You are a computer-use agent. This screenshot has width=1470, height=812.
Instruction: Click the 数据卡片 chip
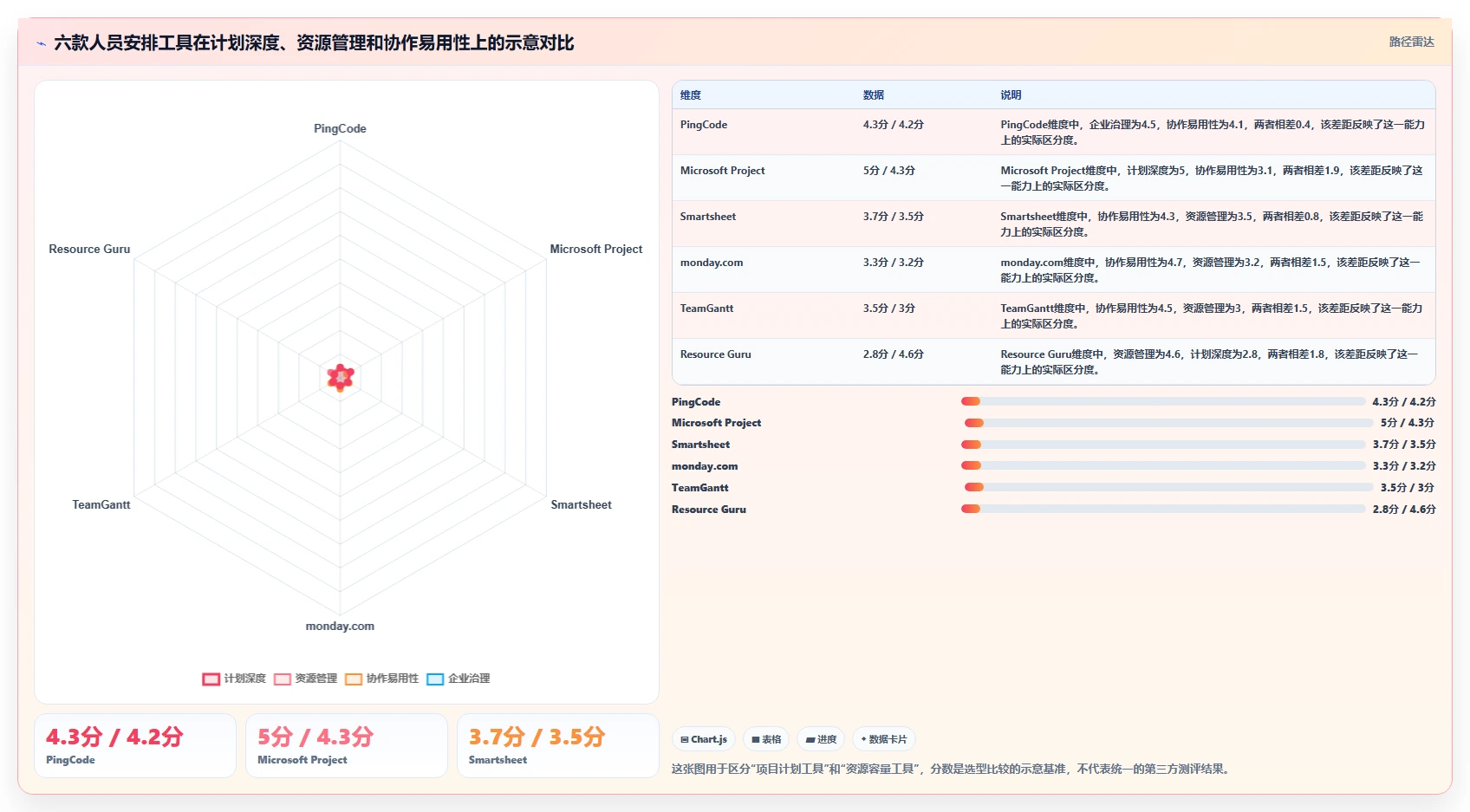884,739
